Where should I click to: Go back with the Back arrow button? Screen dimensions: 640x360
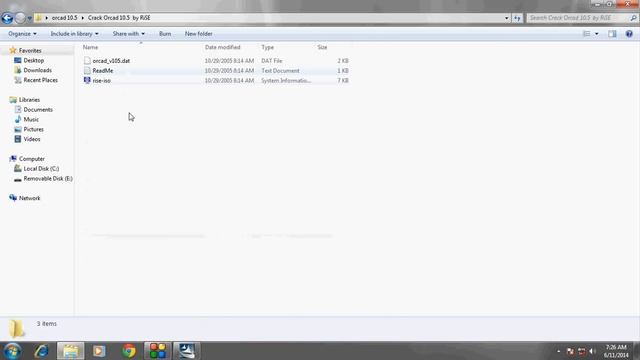(7, 18)
